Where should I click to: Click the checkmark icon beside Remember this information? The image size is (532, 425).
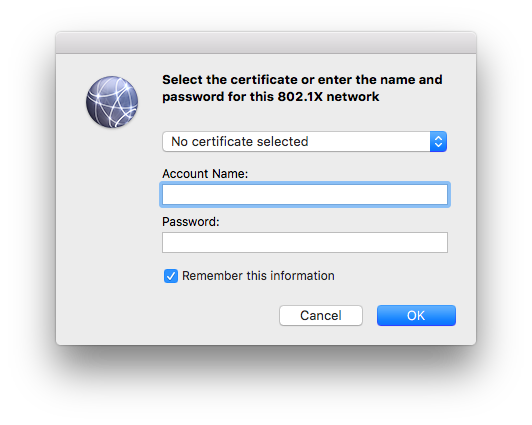pos(171,276)
